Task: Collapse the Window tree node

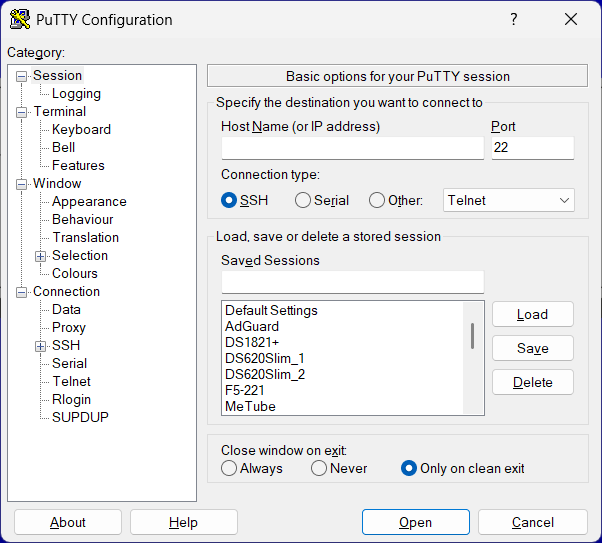Action: pyautogui.click(x=22, y=184)
